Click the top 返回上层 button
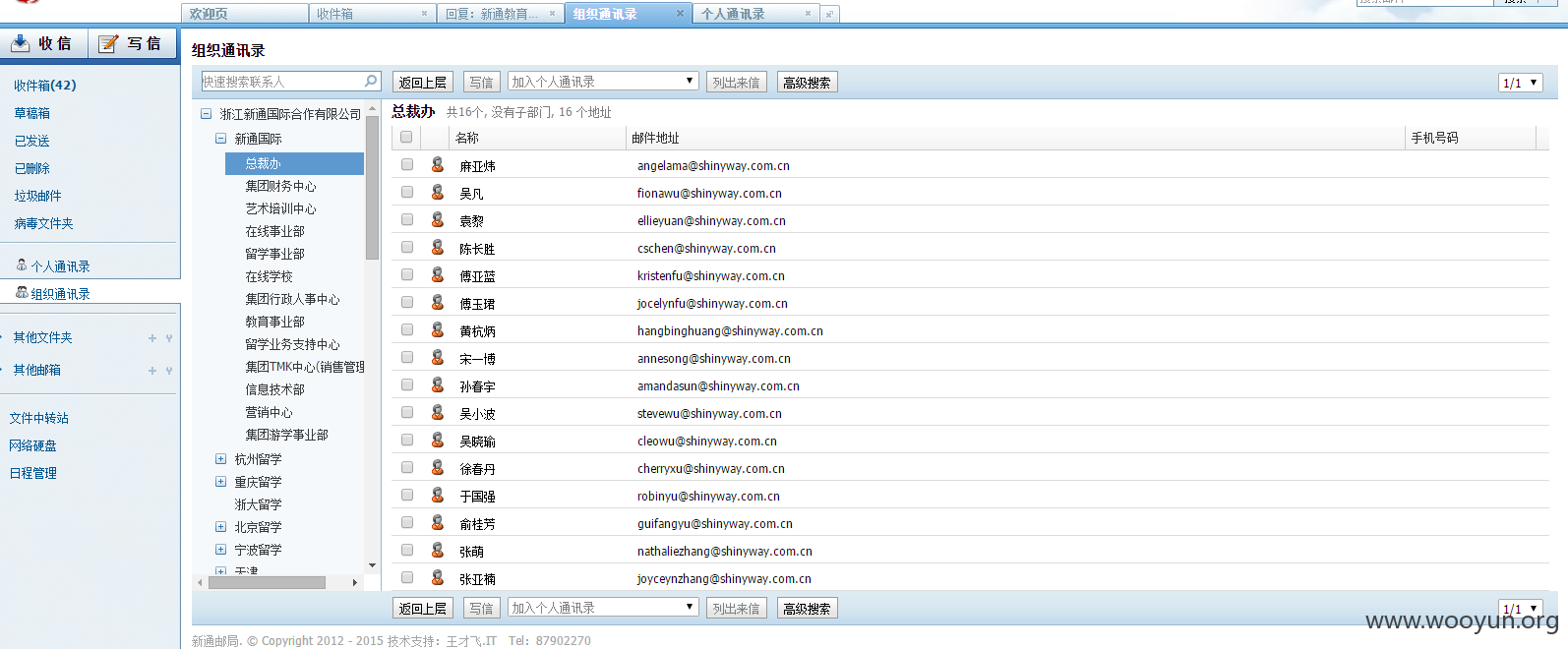Screen dimensions: 1568x649 point(423,83)
